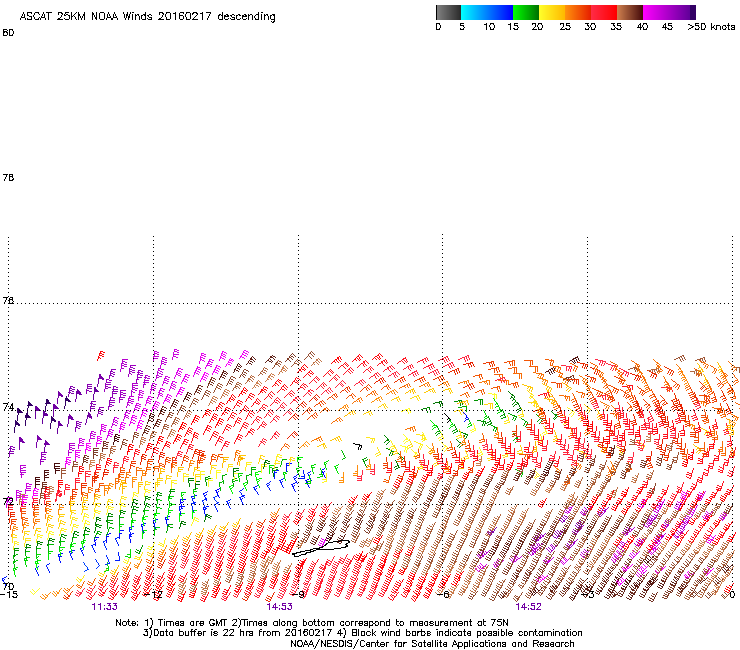Image resolution: width=740 pixels, height=650 pixels.
Task: Click the orange 25-30 knots color segment
Action: click(x=578, y=12)
